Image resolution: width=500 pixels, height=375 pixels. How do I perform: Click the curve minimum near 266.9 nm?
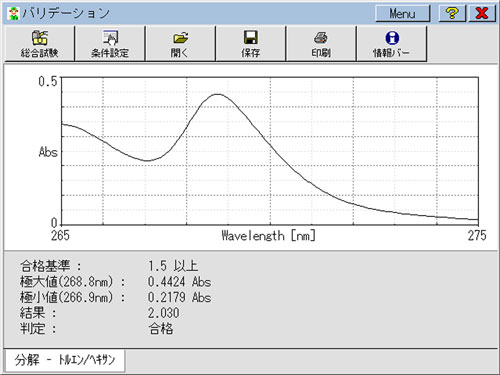tap(147, 161)
